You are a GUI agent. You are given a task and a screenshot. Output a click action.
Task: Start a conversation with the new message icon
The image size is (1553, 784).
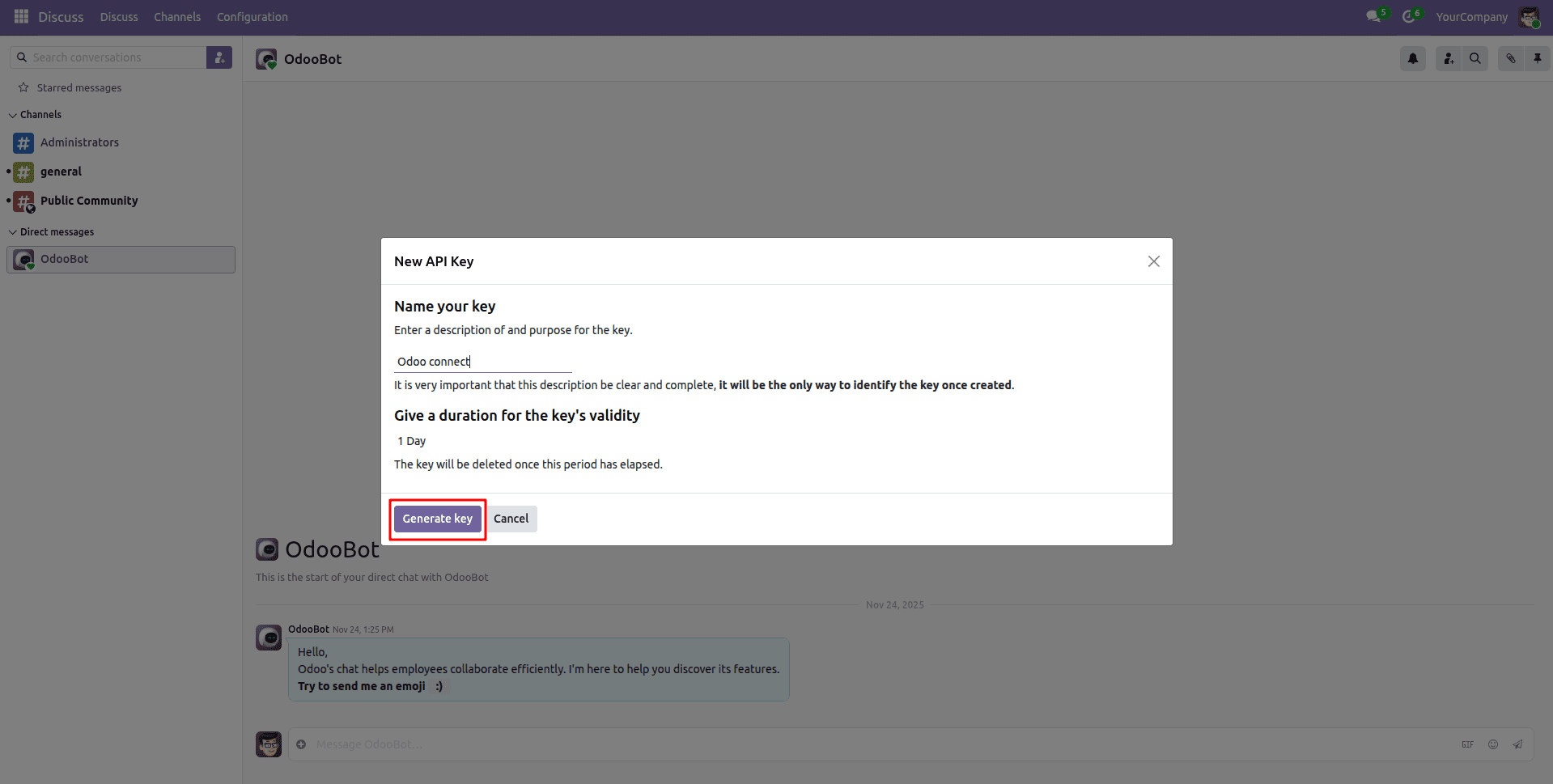tap(219, 57)
